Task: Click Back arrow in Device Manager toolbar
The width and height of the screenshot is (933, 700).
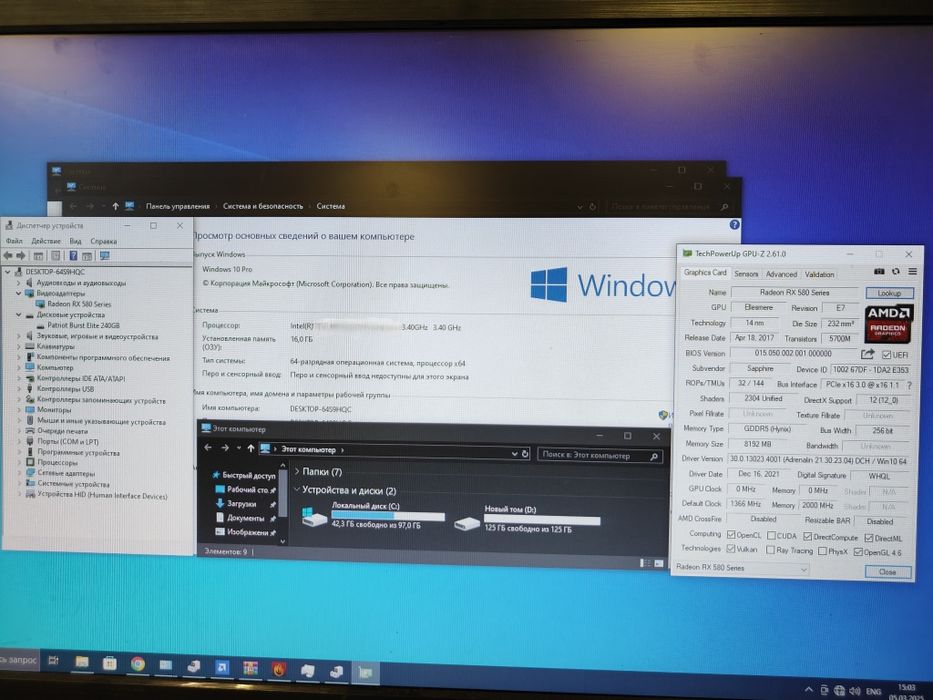Action: [8, 256]
